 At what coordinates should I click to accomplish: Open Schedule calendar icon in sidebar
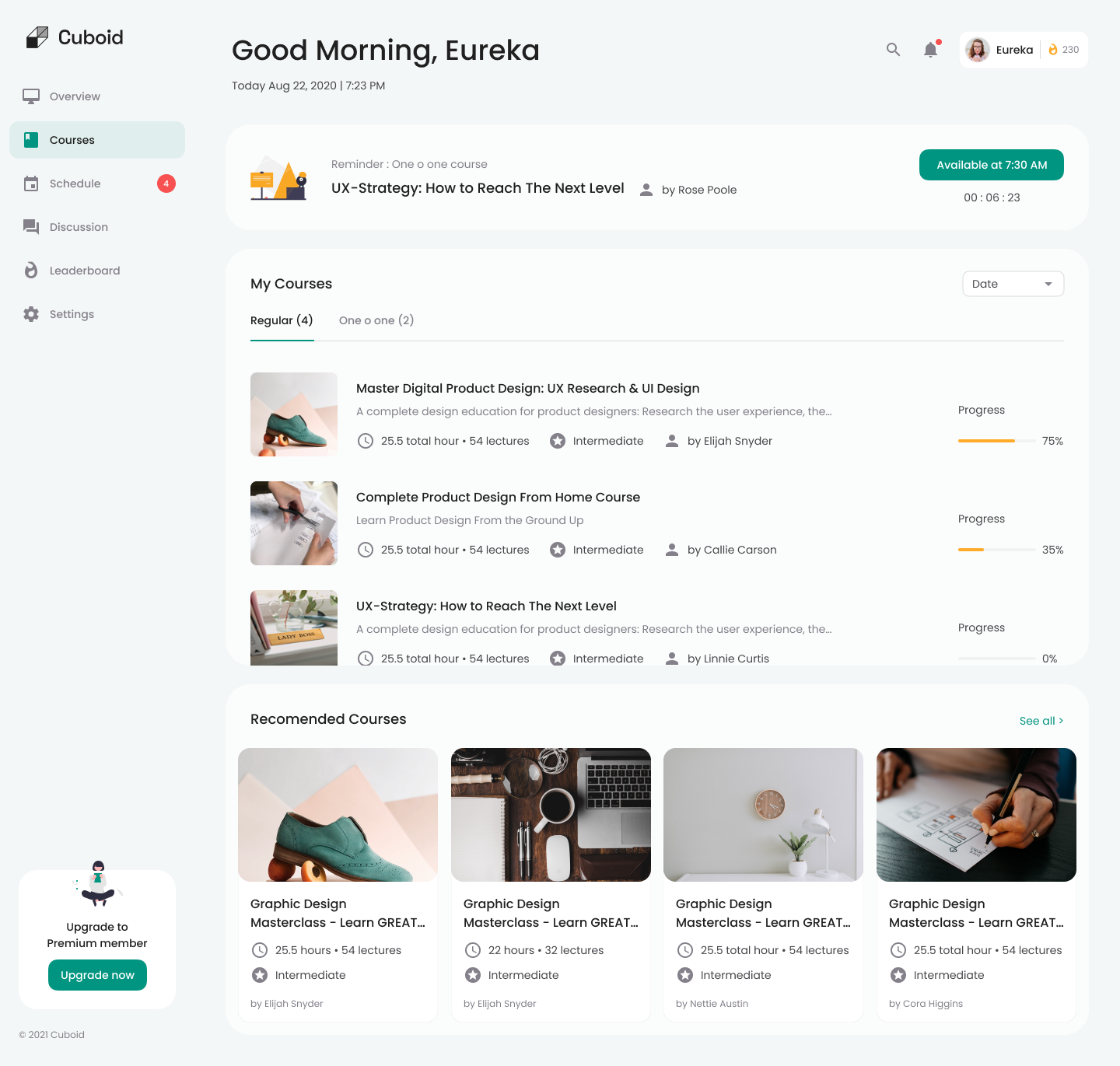[31, 183]
